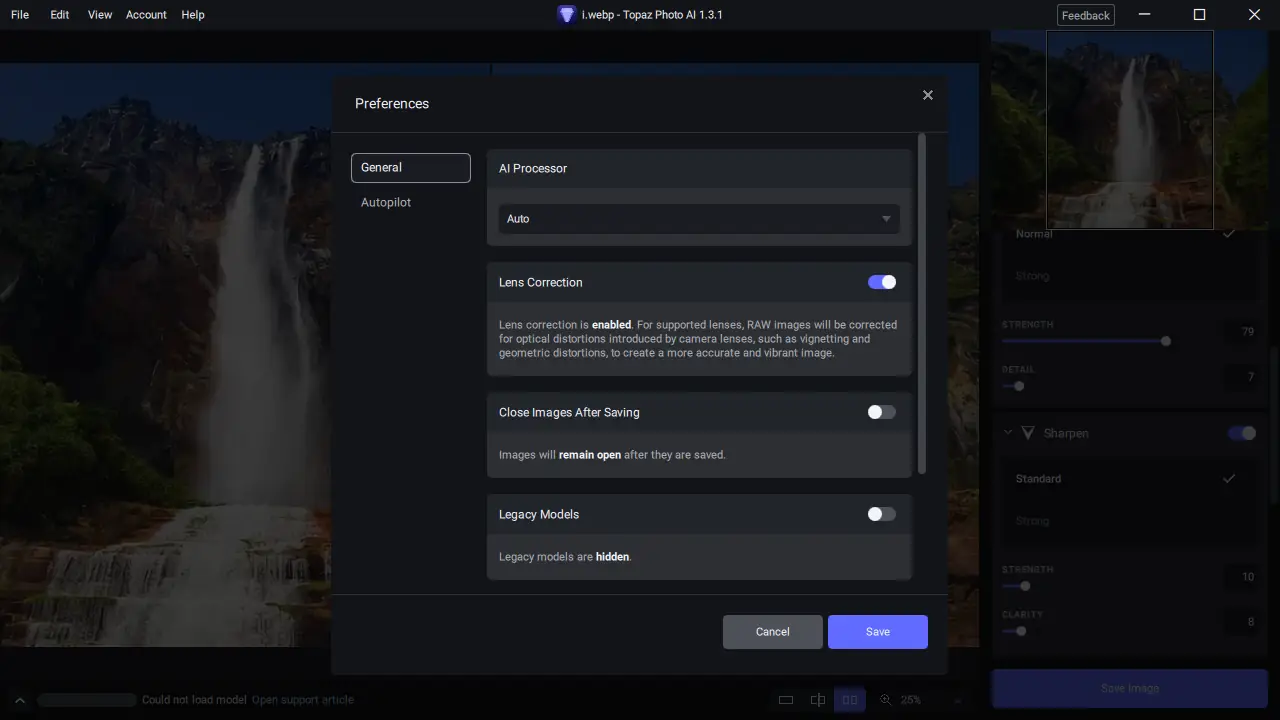Click the Detail value field showing 7
Screen dimensions: 1280x720
1241,377
